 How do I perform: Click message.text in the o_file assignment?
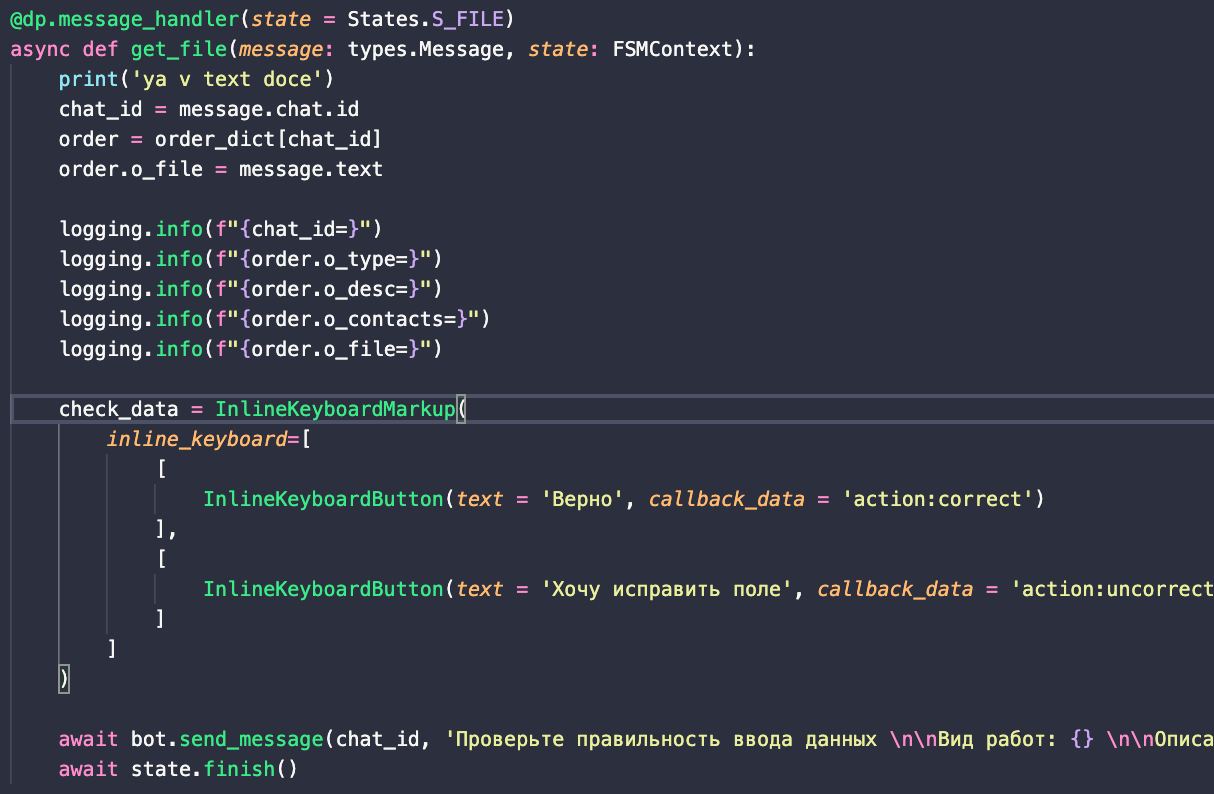point(311,169)
